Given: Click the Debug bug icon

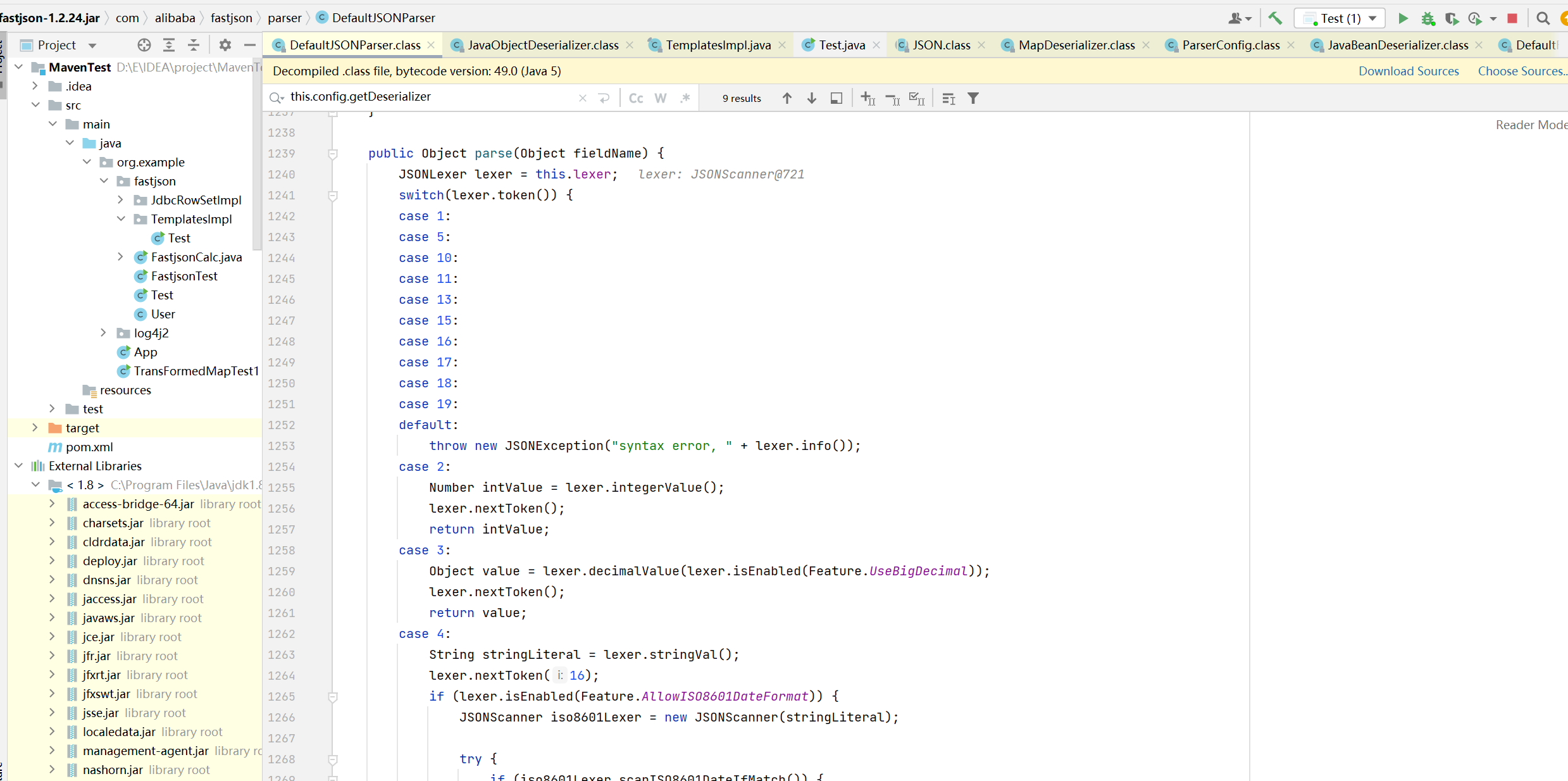Looking at the screenshot, I should pos(1428,18).
